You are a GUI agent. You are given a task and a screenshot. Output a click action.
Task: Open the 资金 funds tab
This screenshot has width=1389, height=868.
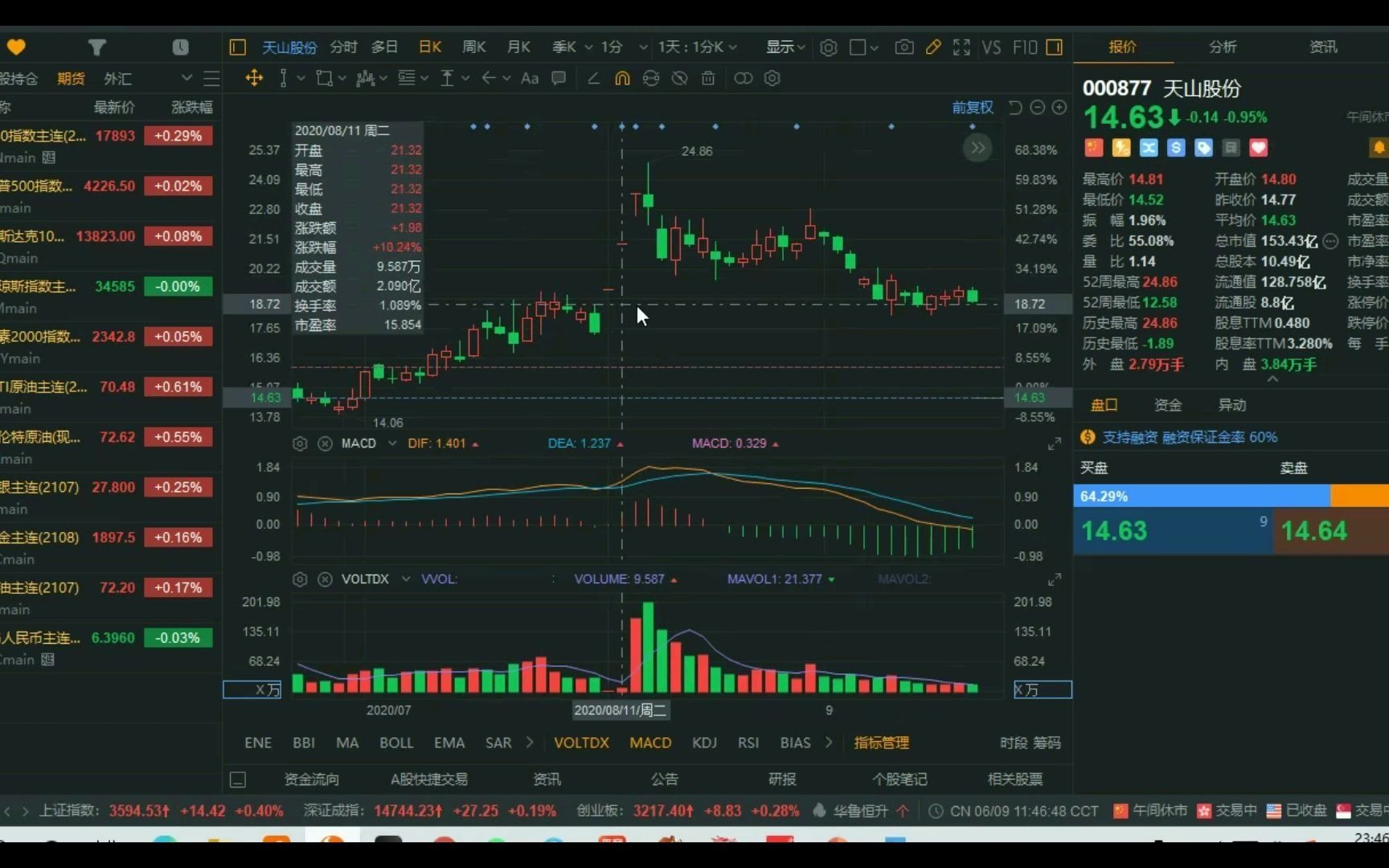[1168, 406]
